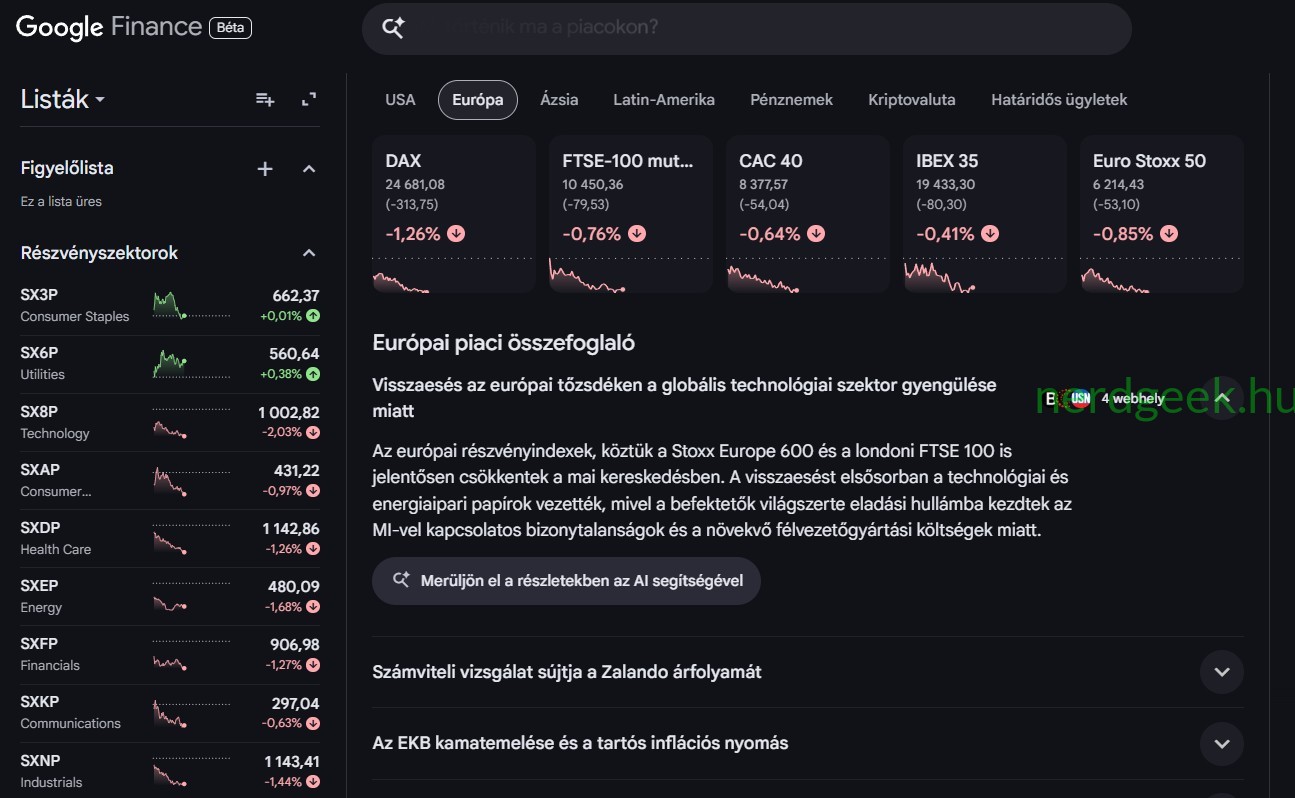
Task: Open SX6P Utilities sector row
Action: 170,364
